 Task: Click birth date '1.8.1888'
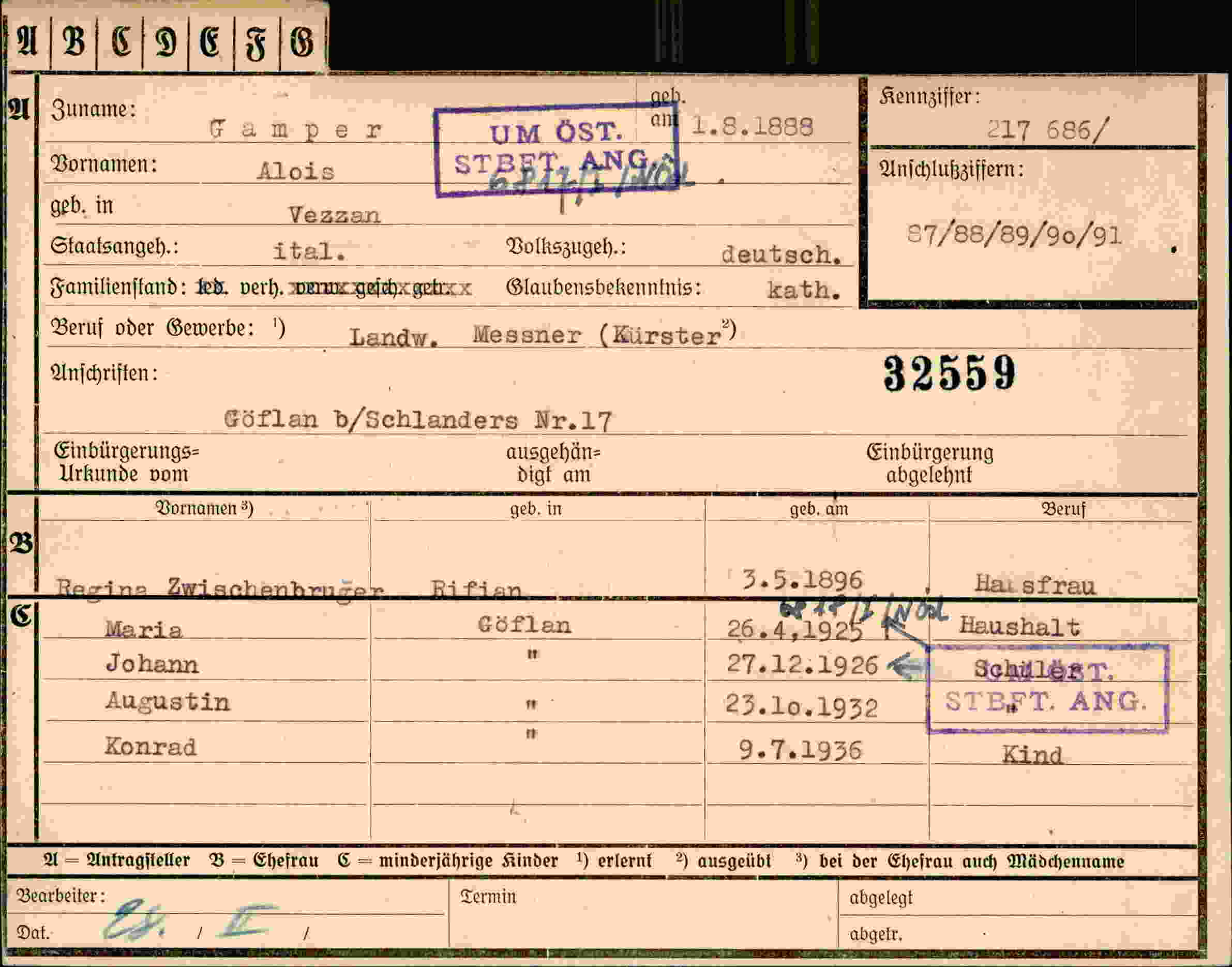coord(753,126)
